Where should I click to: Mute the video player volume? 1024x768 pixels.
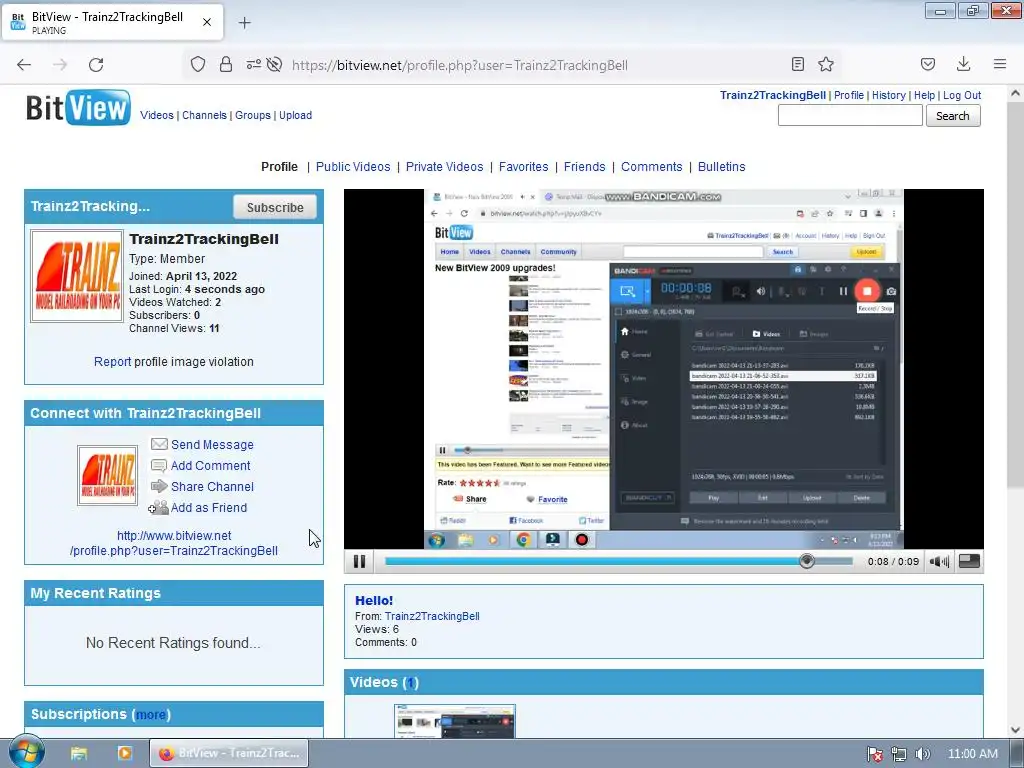tap(939, 562)
